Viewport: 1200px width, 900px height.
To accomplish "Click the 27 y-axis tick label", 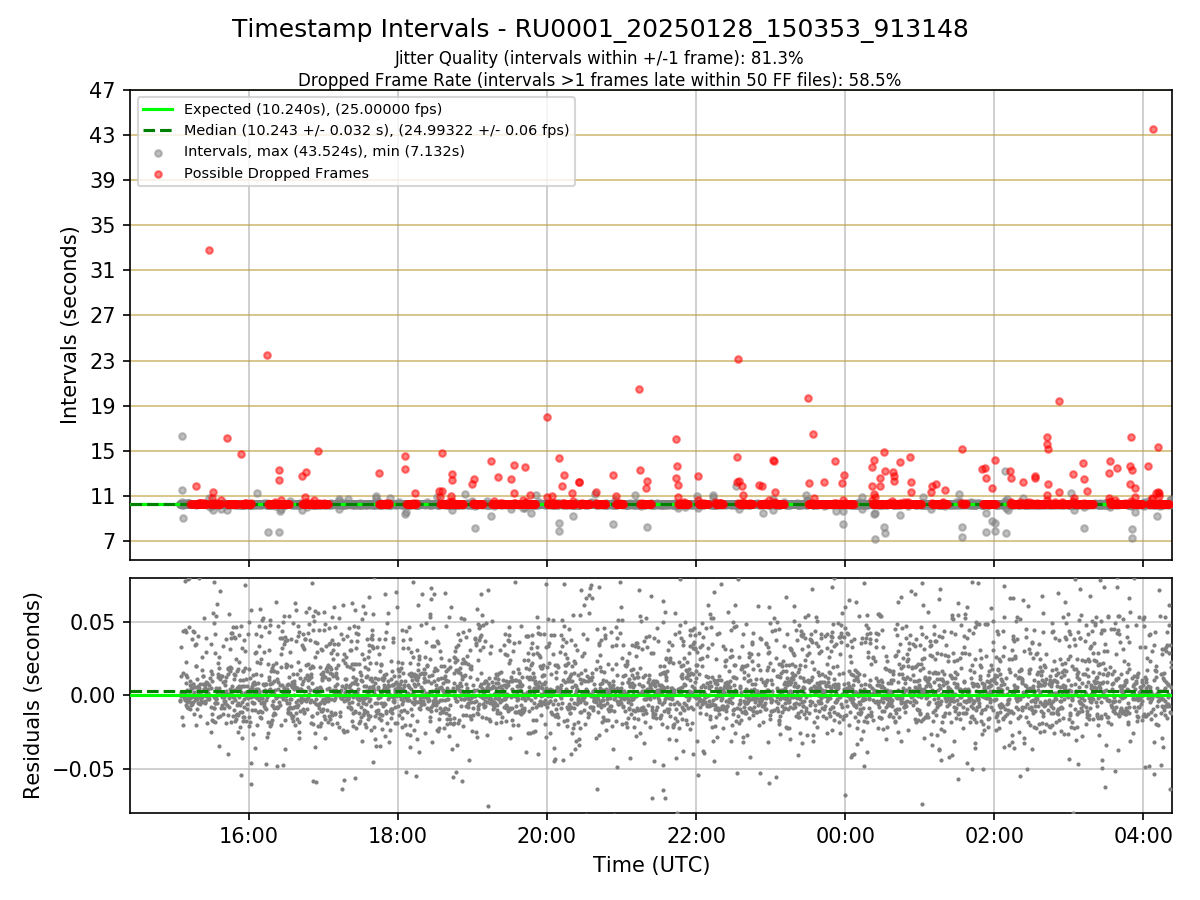I will pyautogui.click(x=103, y=315).
